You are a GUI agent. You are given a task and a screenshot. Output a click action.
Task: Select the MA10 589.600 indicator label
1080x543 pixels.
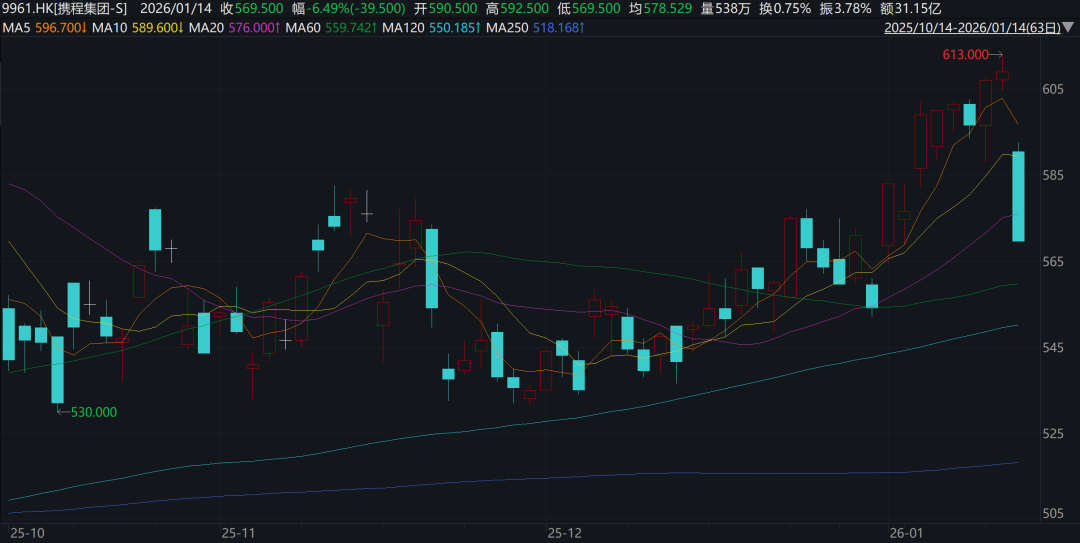coord(138,28)
